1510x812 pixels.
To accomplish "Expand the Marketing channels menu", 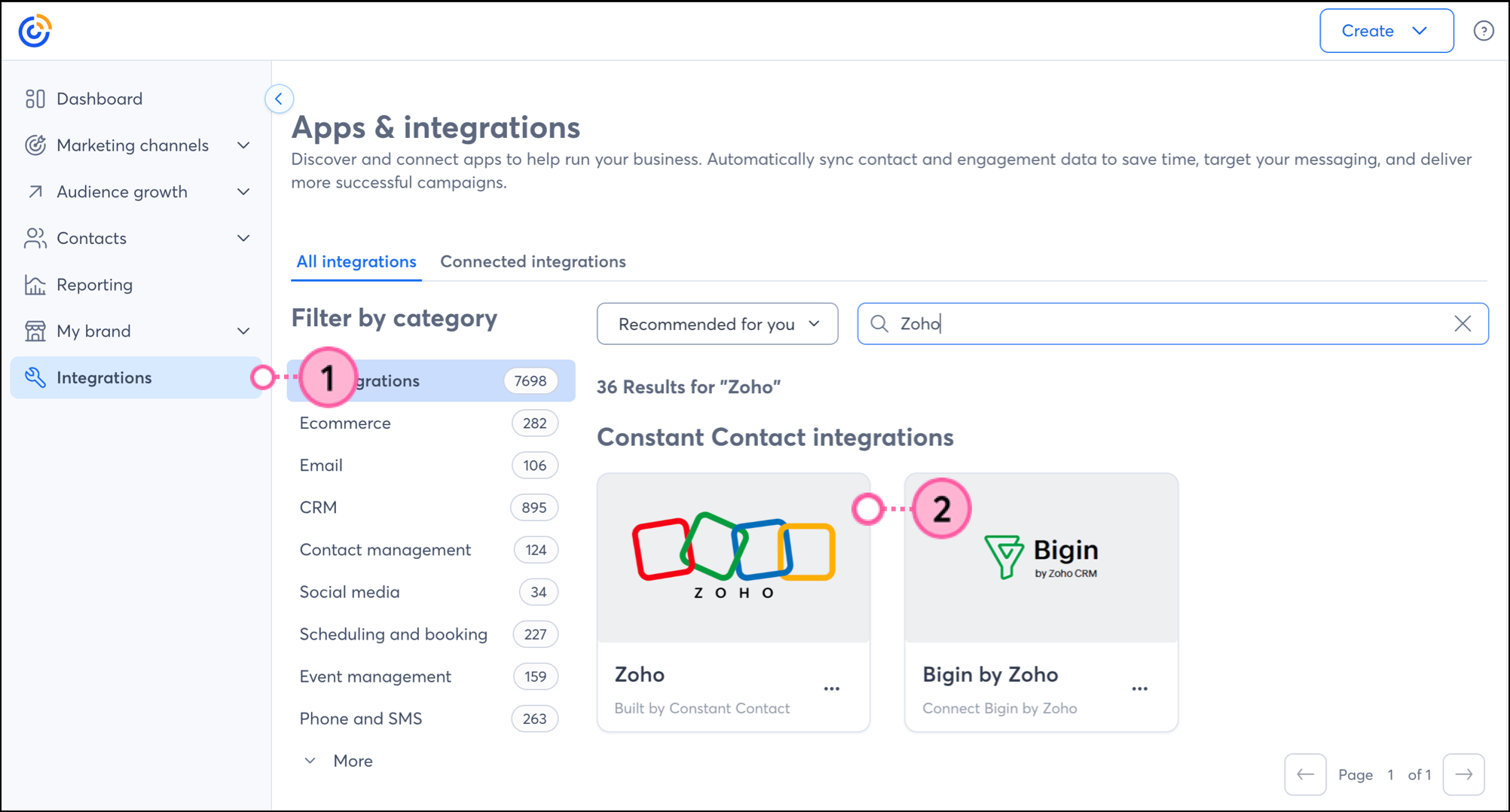I will pos(243,145).
